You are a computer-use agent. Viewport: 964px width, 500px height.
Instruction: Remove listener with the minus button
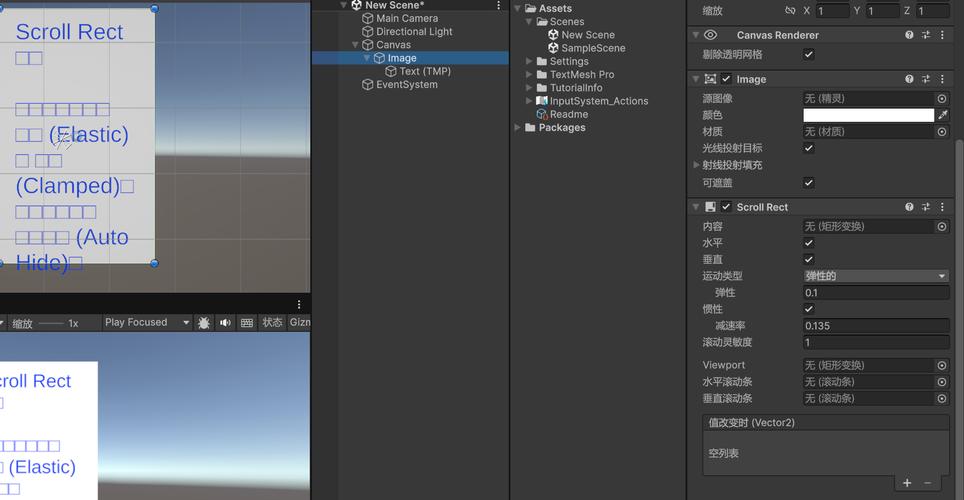[x=928, y=483]
